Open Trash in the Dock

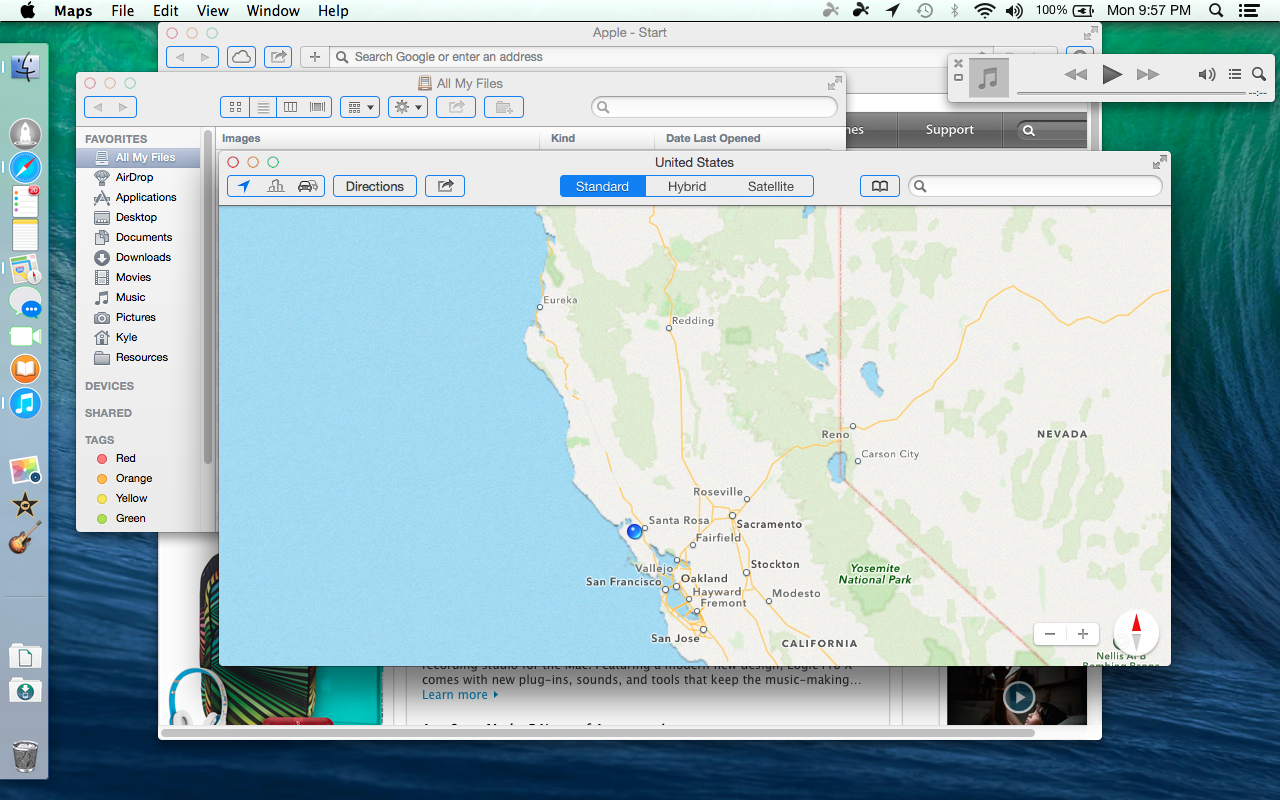tap(25, 756)
